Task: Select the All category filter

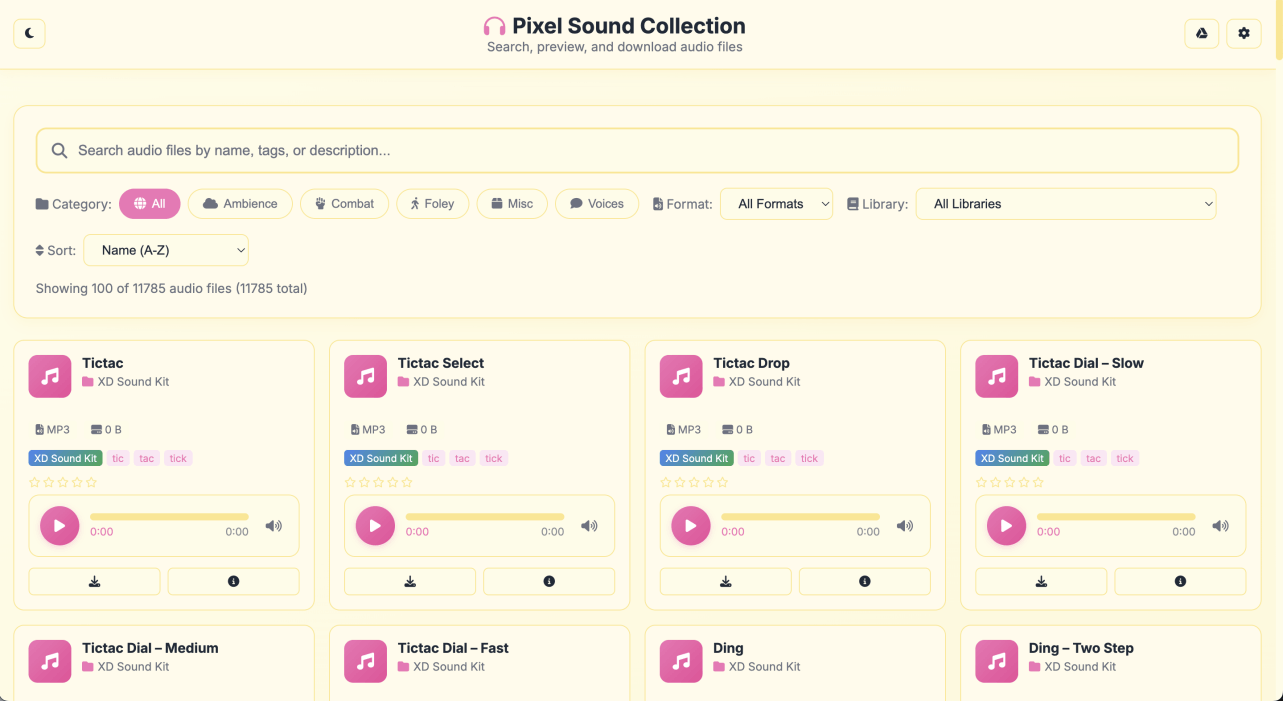Action: tap(150, 204)
